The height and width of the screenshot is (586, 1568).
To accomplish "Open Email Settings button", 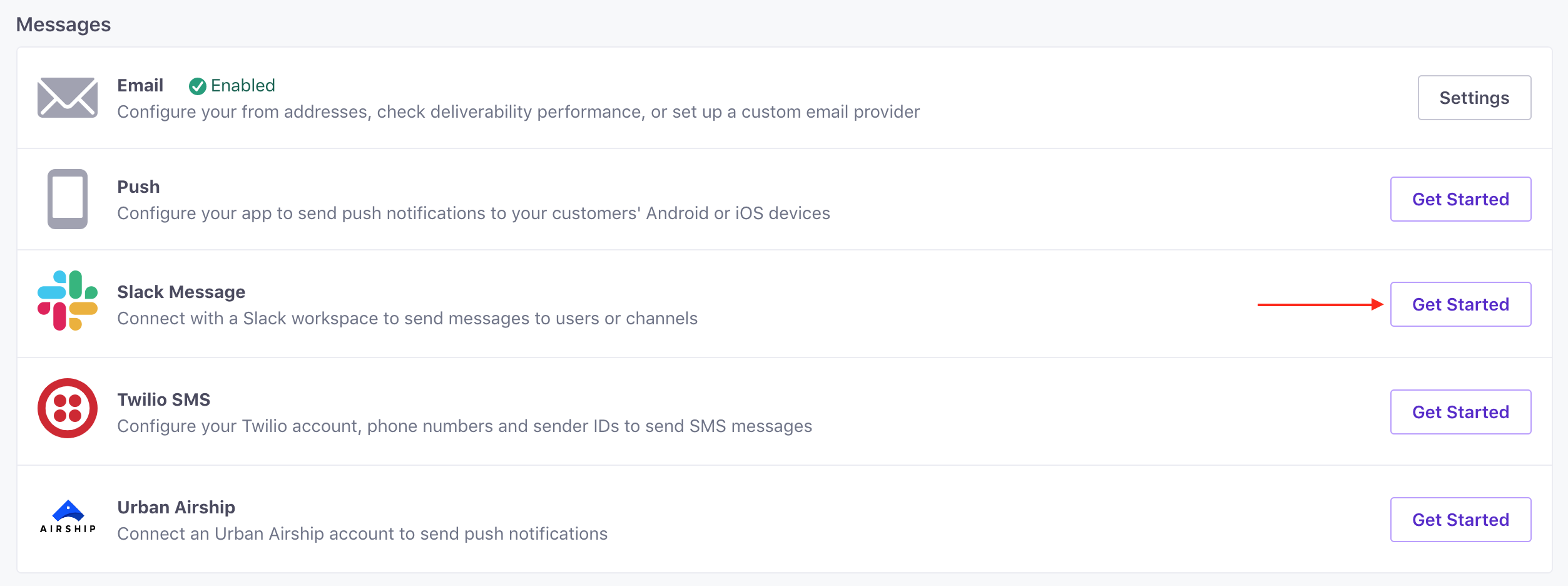I will (x=1474, y=98).
